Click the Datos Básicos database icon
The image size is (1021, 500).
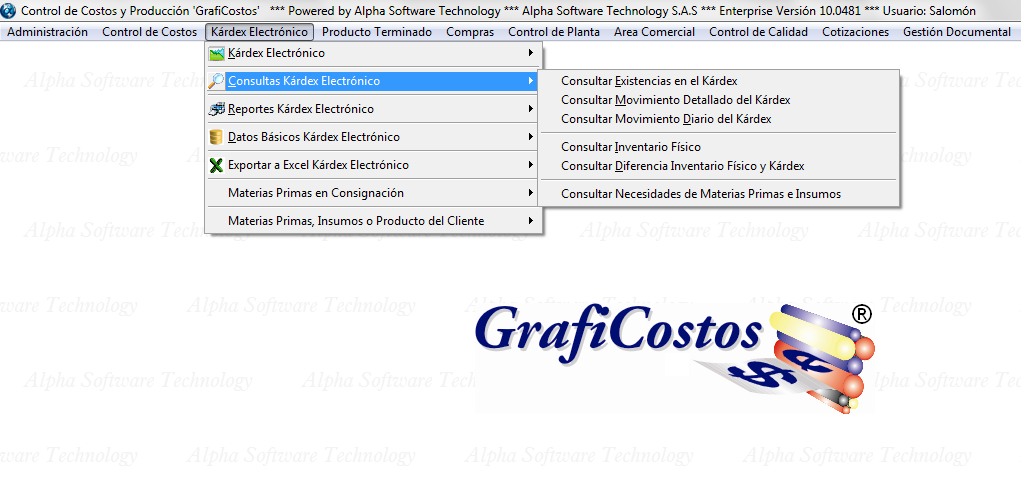pos(216,137)
